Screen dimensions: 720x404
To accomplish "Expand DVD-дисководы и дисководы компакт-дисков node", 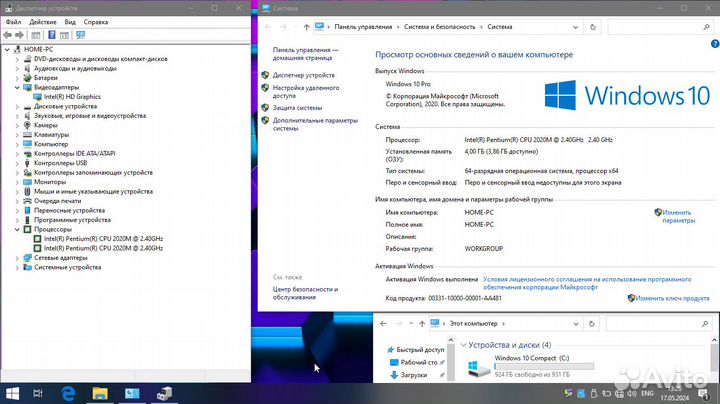I will [17, 59].
